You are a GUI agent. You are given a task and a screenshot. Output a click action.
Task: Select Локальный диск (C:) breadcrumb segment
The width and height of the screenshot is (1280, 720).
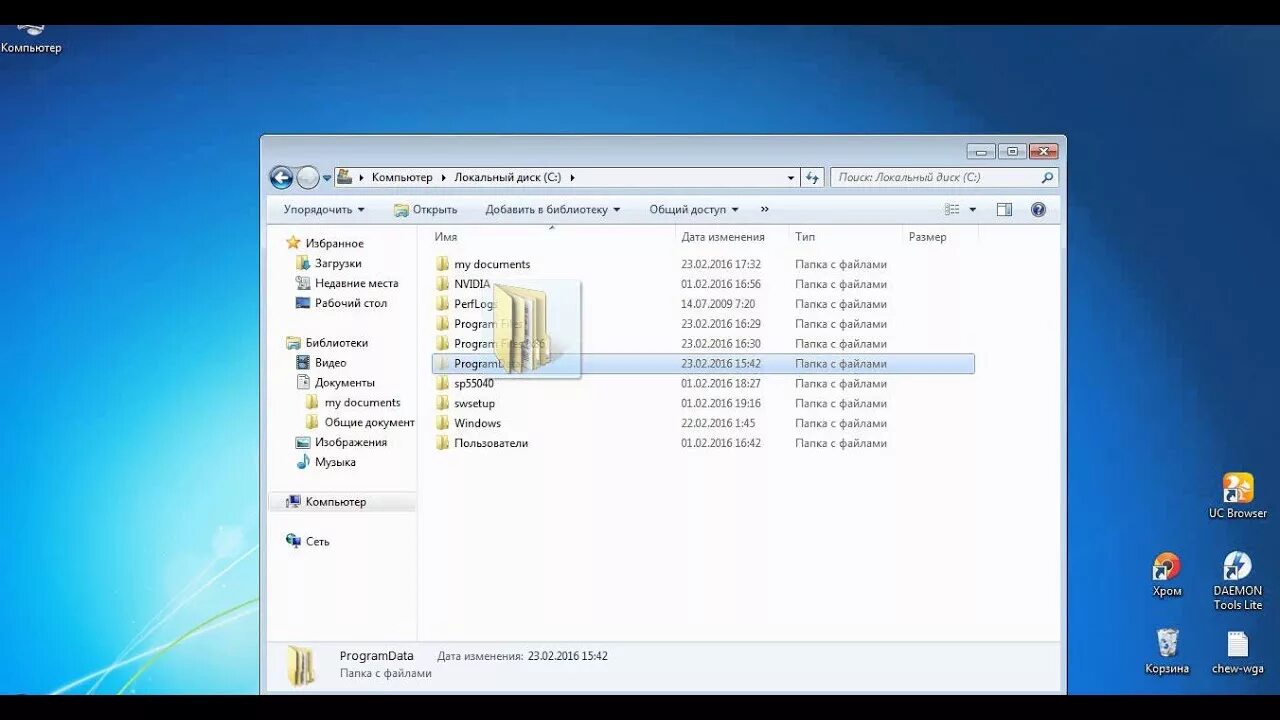[508, 177]
